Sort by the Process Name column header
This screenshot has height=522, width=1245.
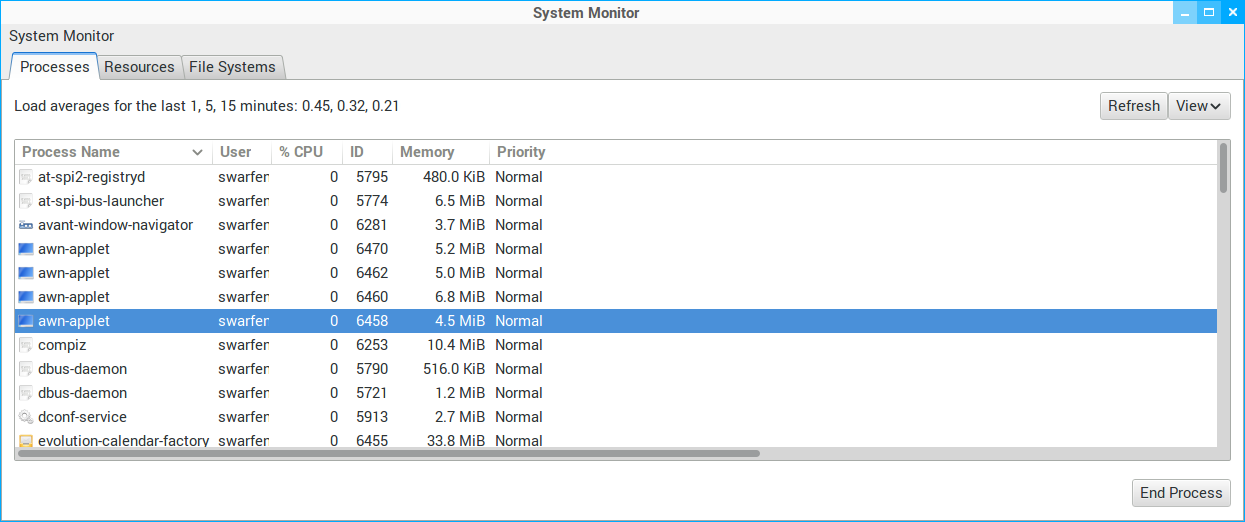(112, 152)
